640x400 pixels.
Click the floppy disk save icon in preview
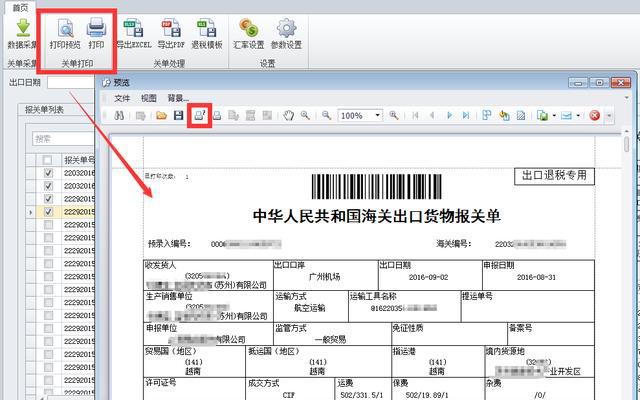point(178,116)
